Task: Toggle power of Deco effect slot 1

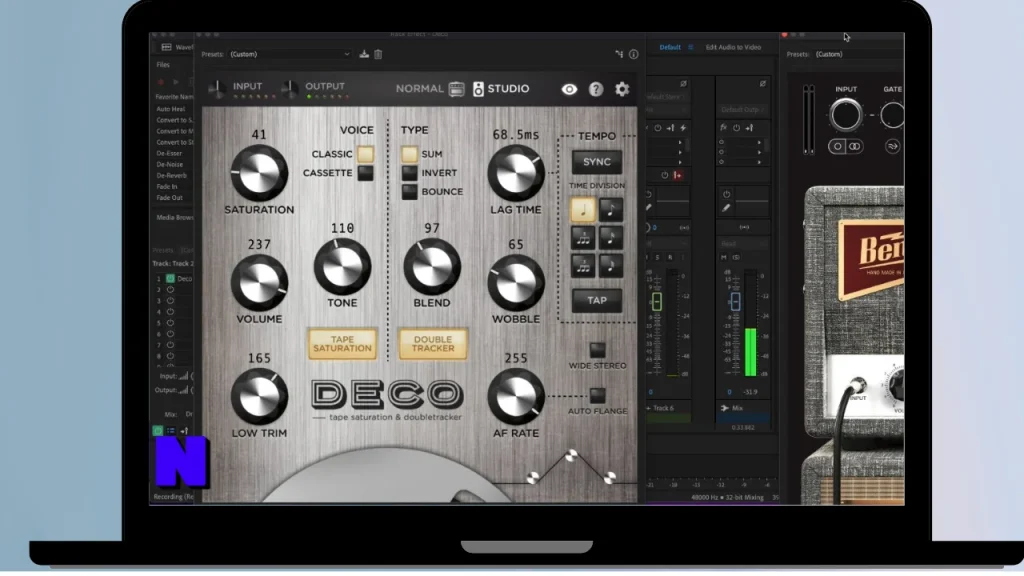Action: [x=170, y=278]
